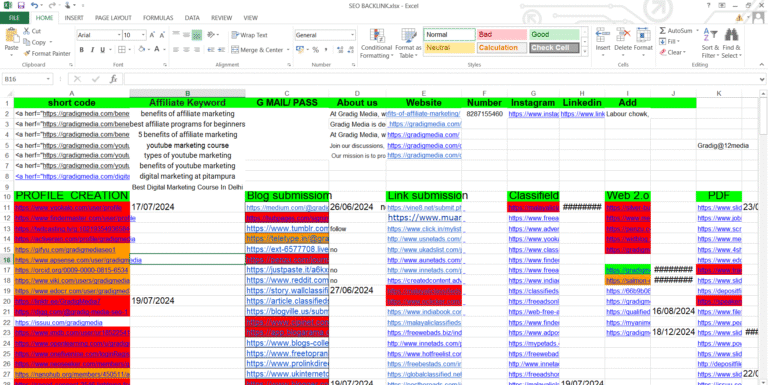
Task: Click the Insert Function fx icon
Action: (113, 79)
